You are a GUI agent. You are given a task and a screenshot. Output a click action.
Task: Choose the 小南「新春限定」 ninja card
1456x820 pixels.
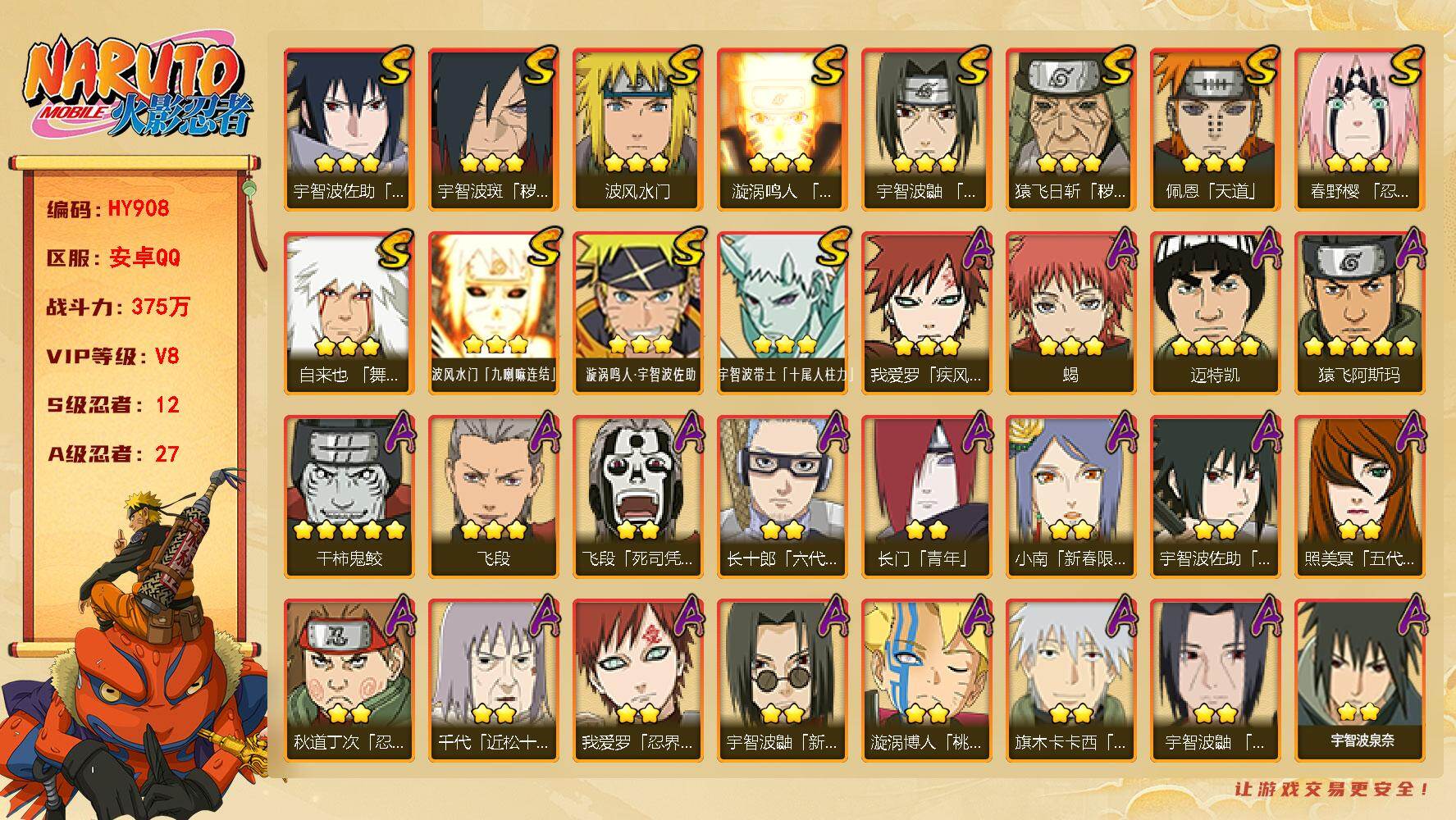pyautogui.click(x=1070, y=496)
